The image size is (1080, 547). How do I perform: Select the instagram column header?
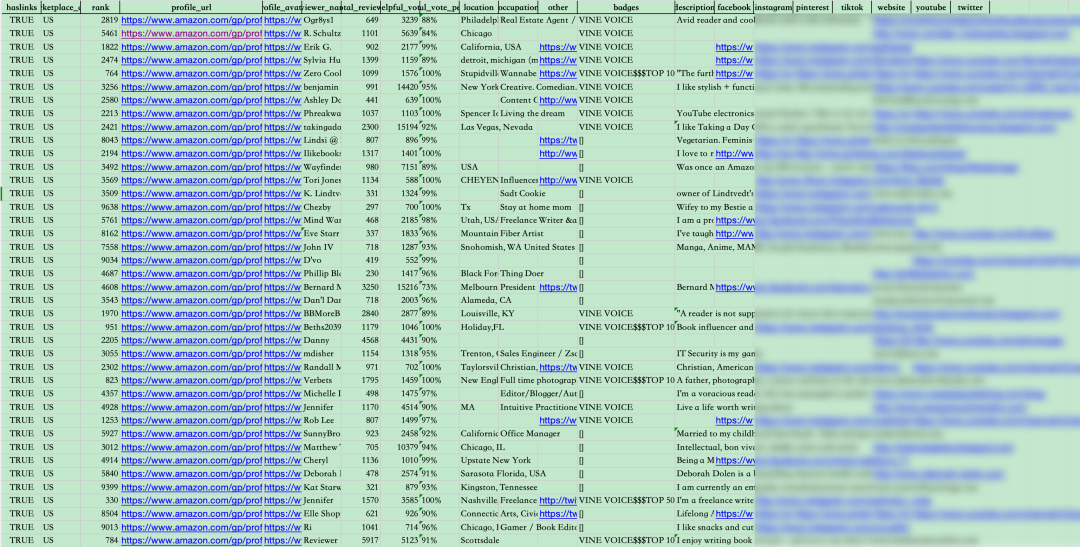coord(773,7)
